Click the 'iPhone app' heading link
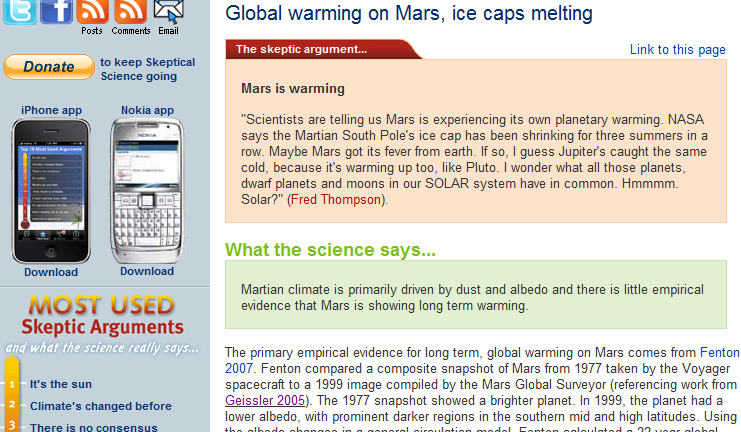This screenshot has width=741, height=432. click(51, 110)
